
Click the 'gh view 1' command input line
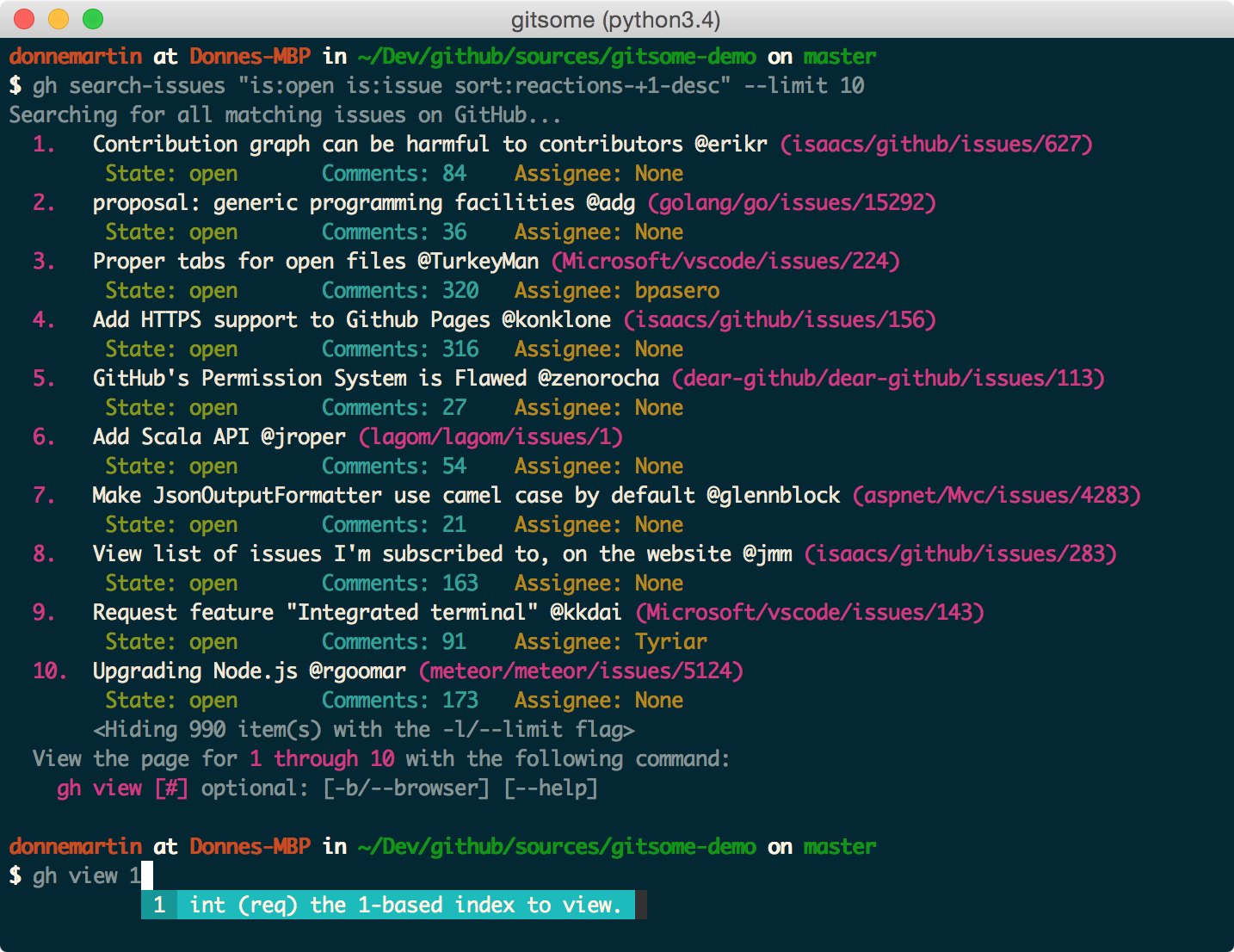click(86, 875)
